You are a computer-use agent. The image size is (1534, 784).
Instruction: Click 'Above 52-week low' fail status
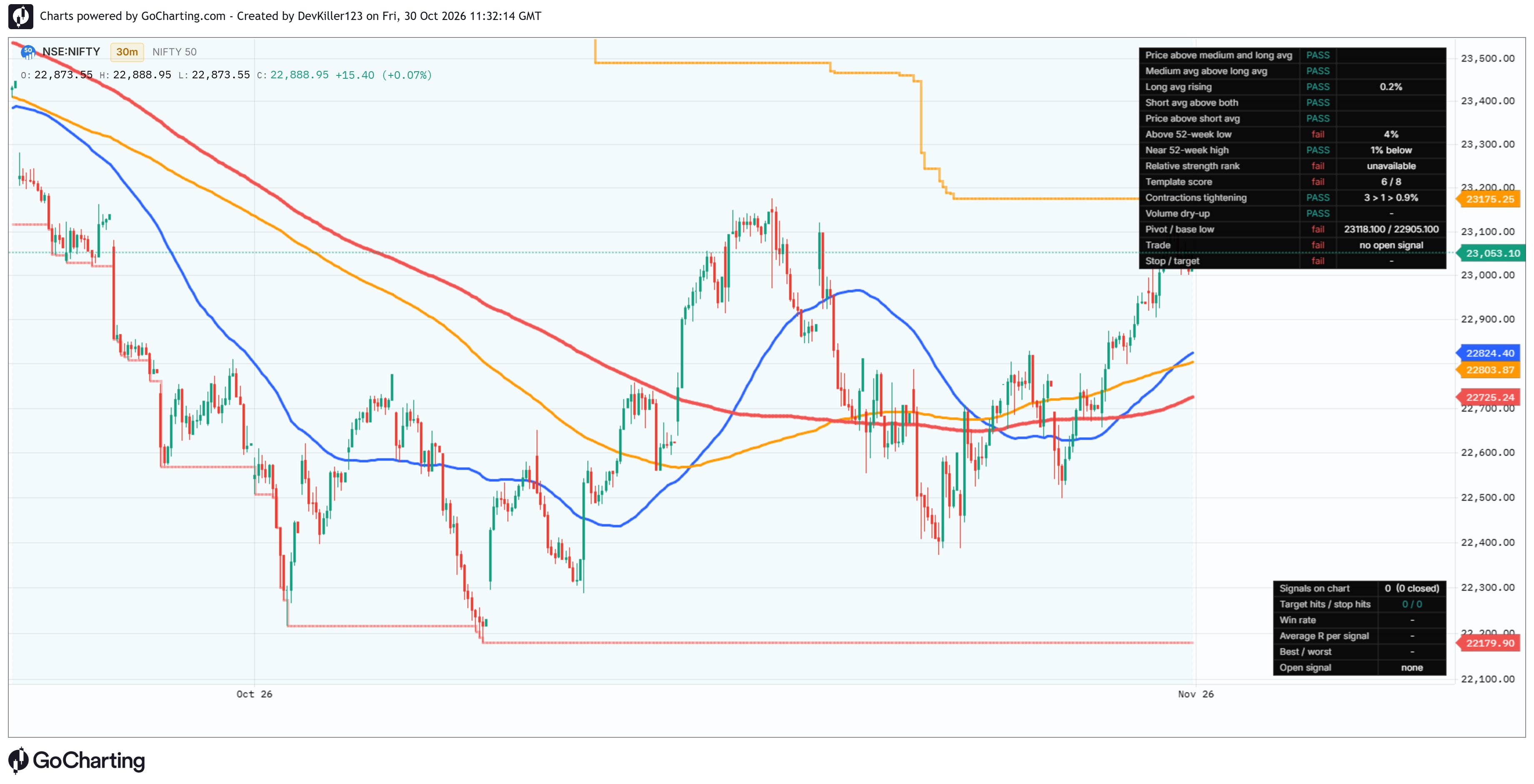[x=1318, y=135]
